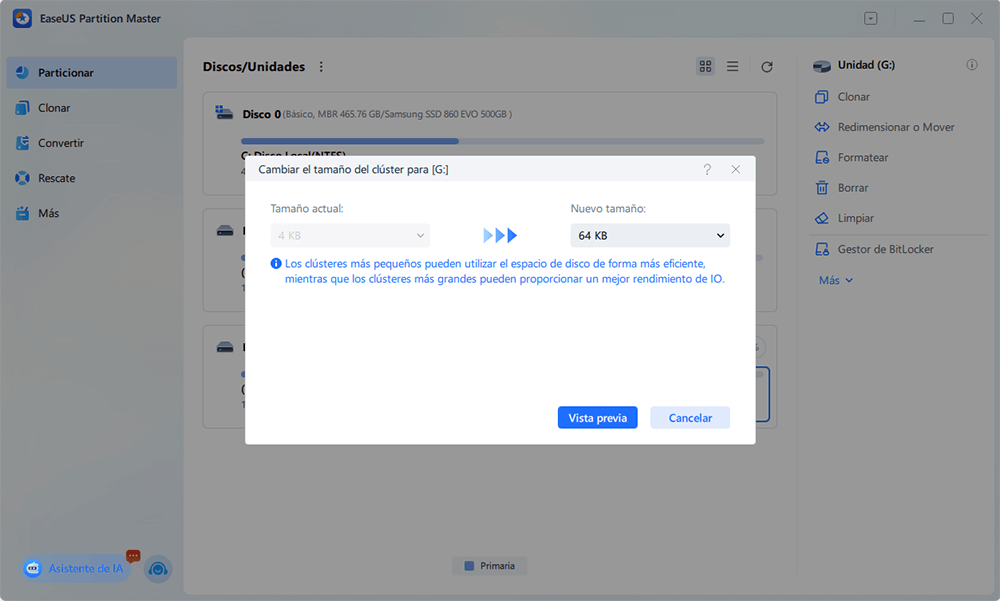Click the Vista previa button
This screenshot has height=601, width=1000.
(597, 418)
